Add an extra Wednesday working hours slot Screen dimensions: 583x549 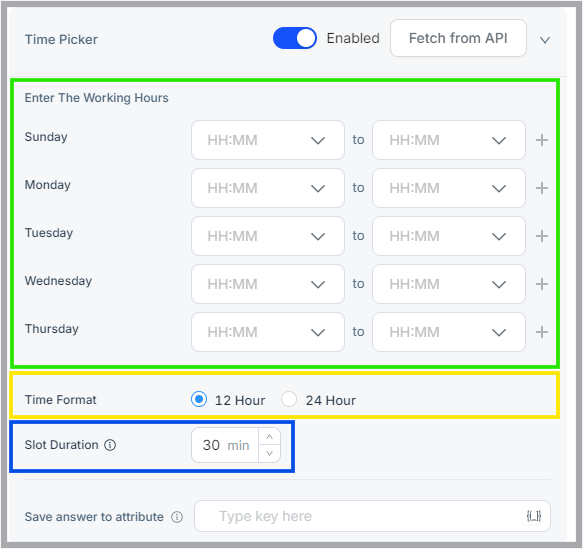click(x=542, y=284)
